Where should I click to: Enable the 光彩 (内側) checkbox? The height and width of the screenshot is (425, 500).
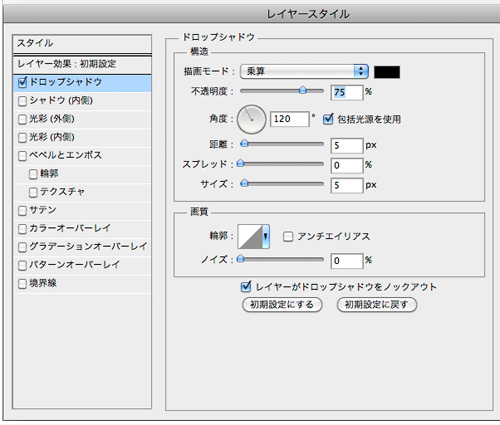[22, 137]
